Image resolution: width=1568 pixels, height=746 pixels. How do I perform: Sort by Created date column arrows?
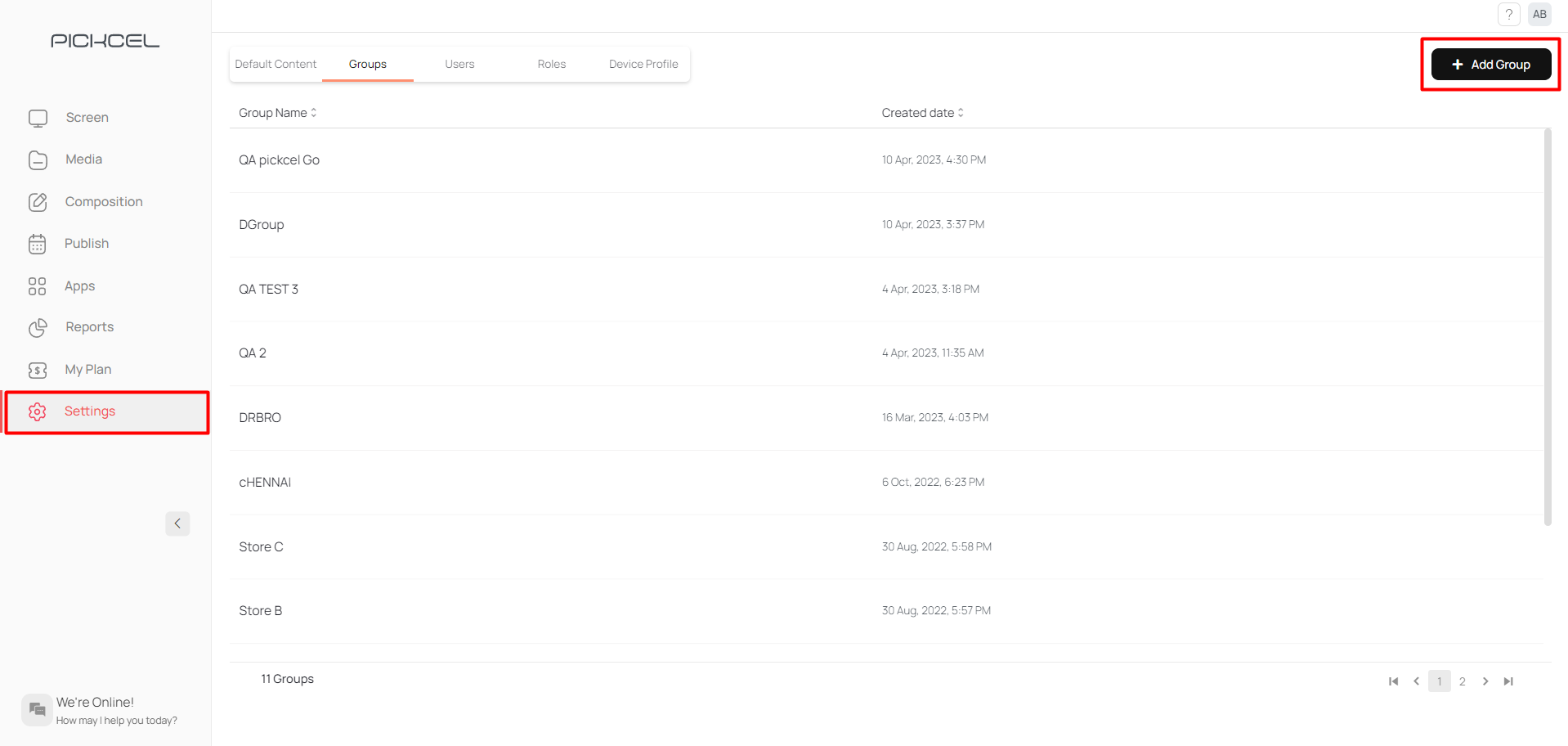pos(961,113)
